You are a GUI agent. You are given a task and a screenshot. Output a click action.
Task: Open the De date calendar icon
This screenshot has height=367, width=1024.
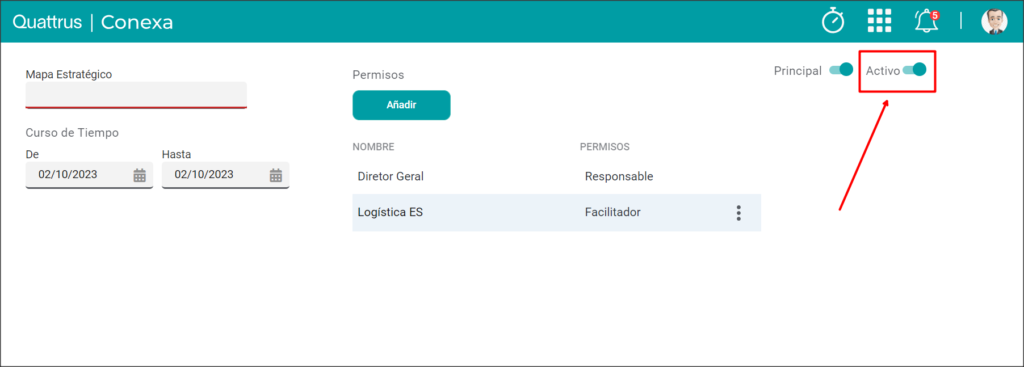140,175
